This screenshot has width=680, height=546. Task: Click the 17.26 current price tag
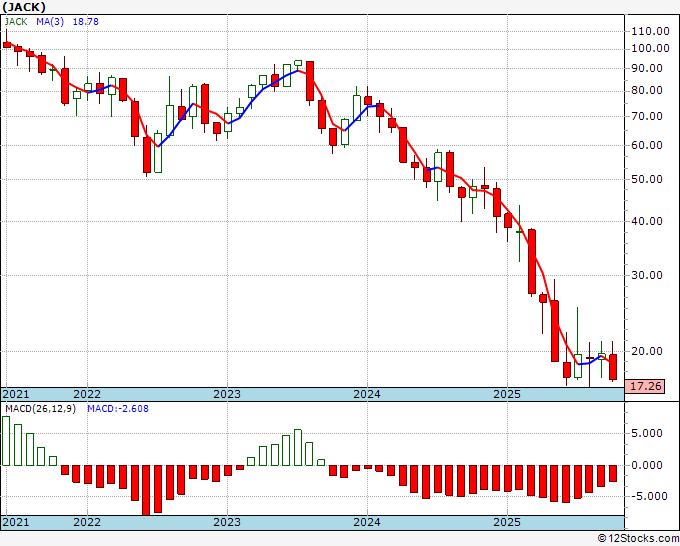click(x=646, y=386)
